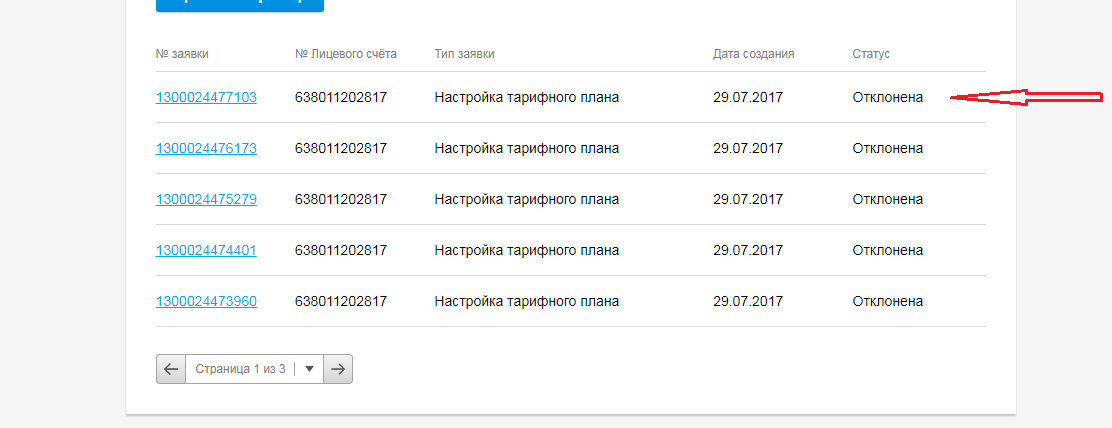Open the page selector dropdown arrow
Viewport: 1112px width, 428px height.
(x=310, y=369)
